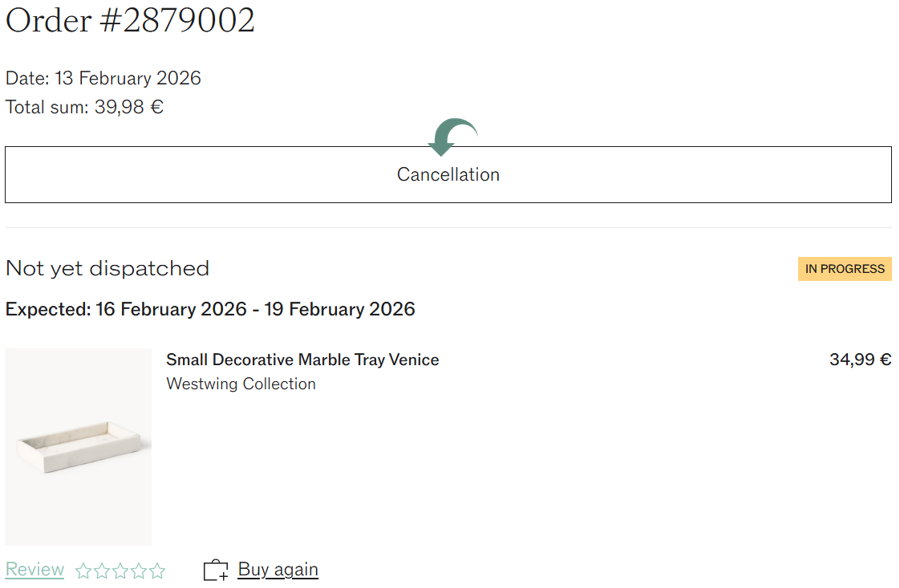Select the second rating star
Screen dimensions: 899x588
(102, 571)
